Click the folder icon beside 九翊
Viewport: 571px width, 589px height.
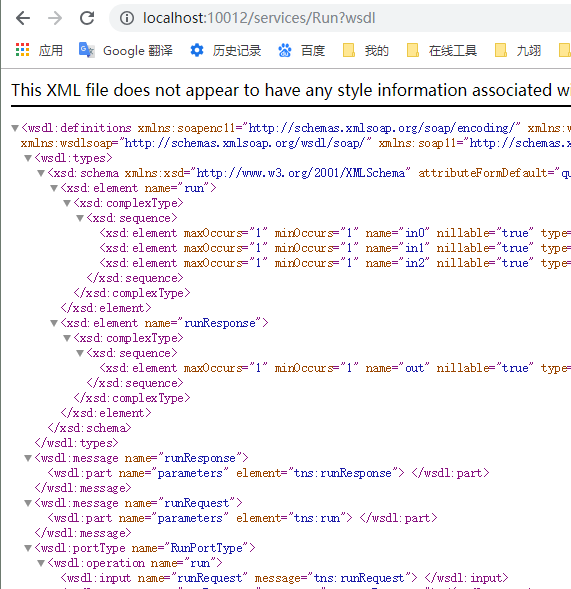click(x=501, y=50)
